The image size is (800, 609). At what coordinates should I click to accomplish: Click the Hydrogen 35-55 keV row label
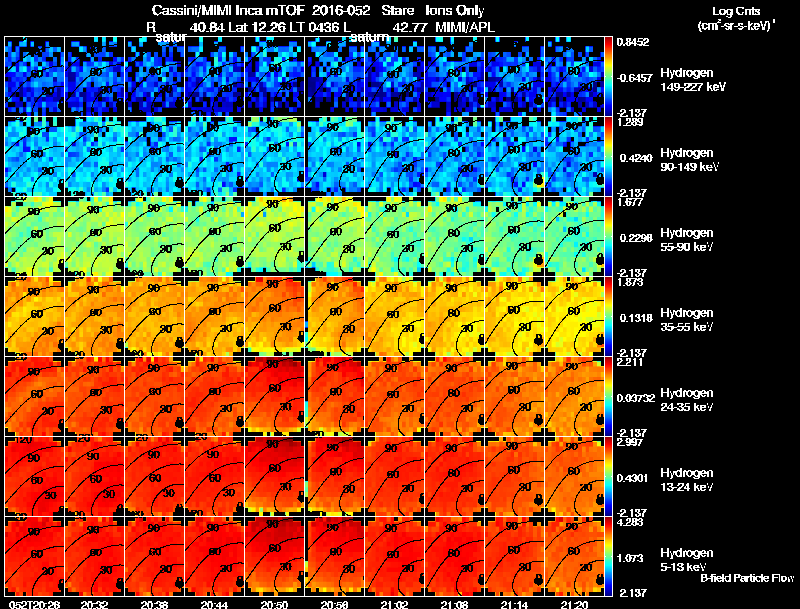(x=687, y=320)
